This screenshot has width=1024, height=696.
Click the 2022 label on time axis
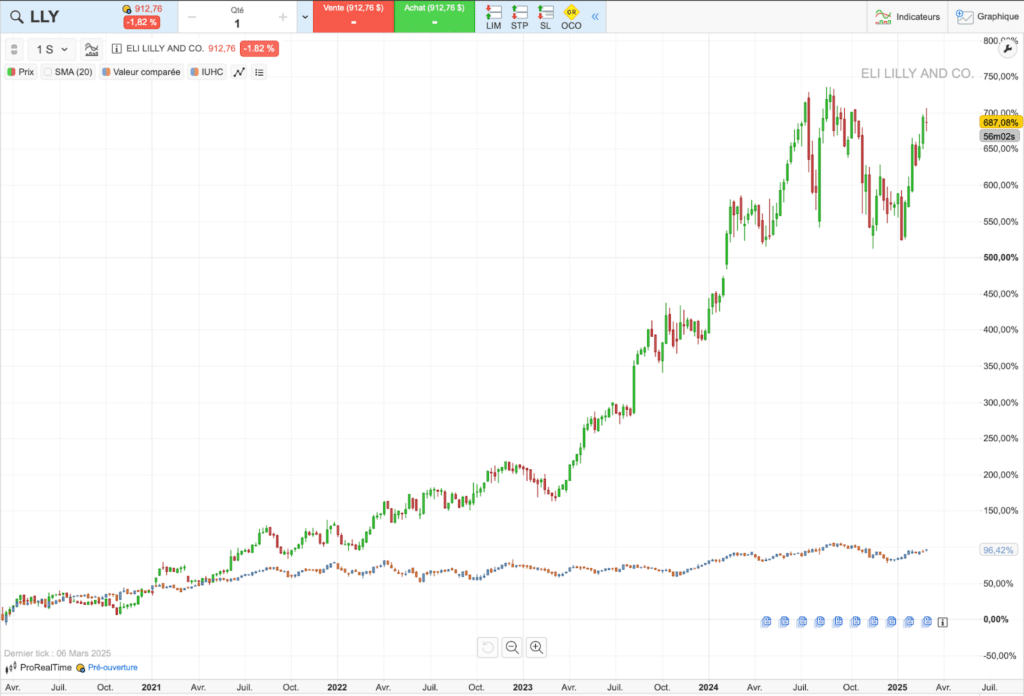pos(337,687)
